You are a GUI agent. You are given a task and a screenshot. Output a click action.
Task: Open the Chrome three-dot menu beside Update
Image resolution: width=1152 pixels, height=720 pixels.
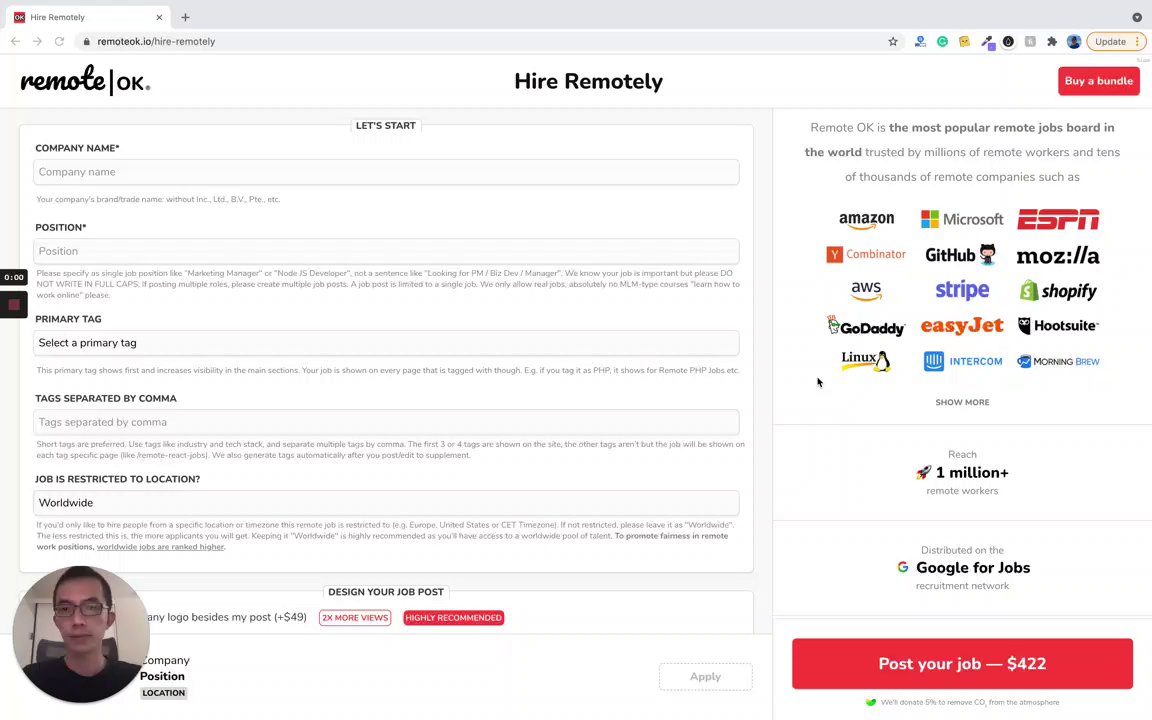coord(1138,42)
